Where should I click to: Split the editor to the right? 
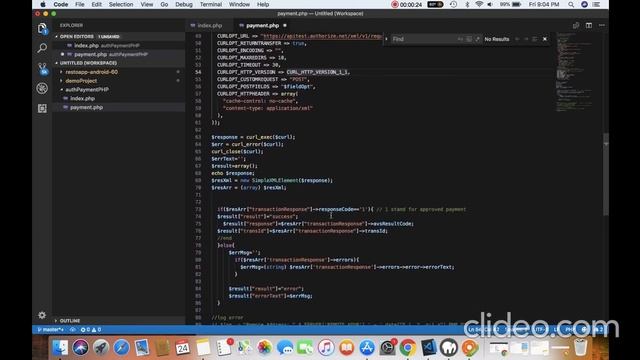point(589,25)
